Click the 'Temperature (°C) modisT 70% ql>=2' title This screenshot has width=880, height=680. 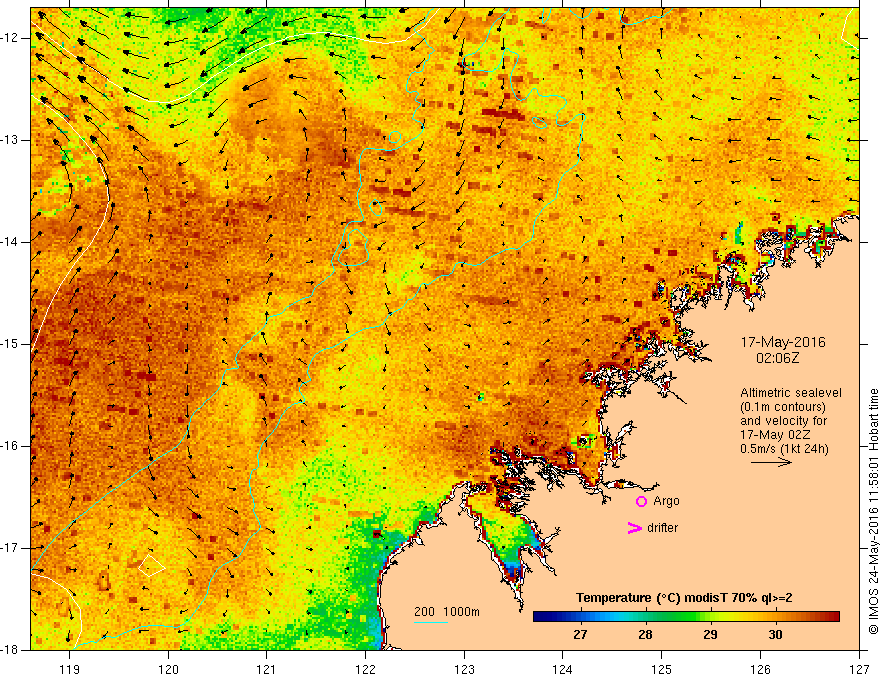[x=684, y=598]
